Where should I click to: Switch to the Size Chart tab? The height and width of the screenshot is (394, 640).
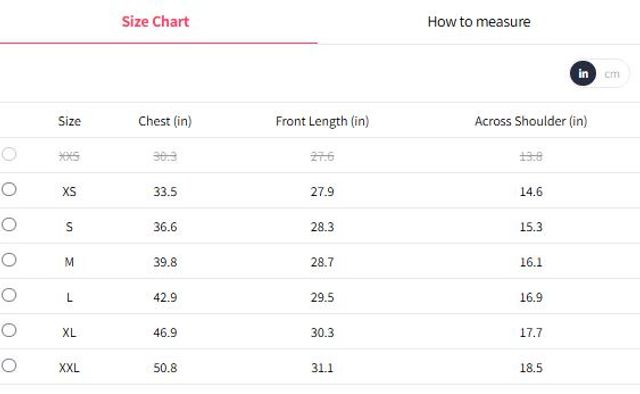pyautogui.click(x=156, y=22)
